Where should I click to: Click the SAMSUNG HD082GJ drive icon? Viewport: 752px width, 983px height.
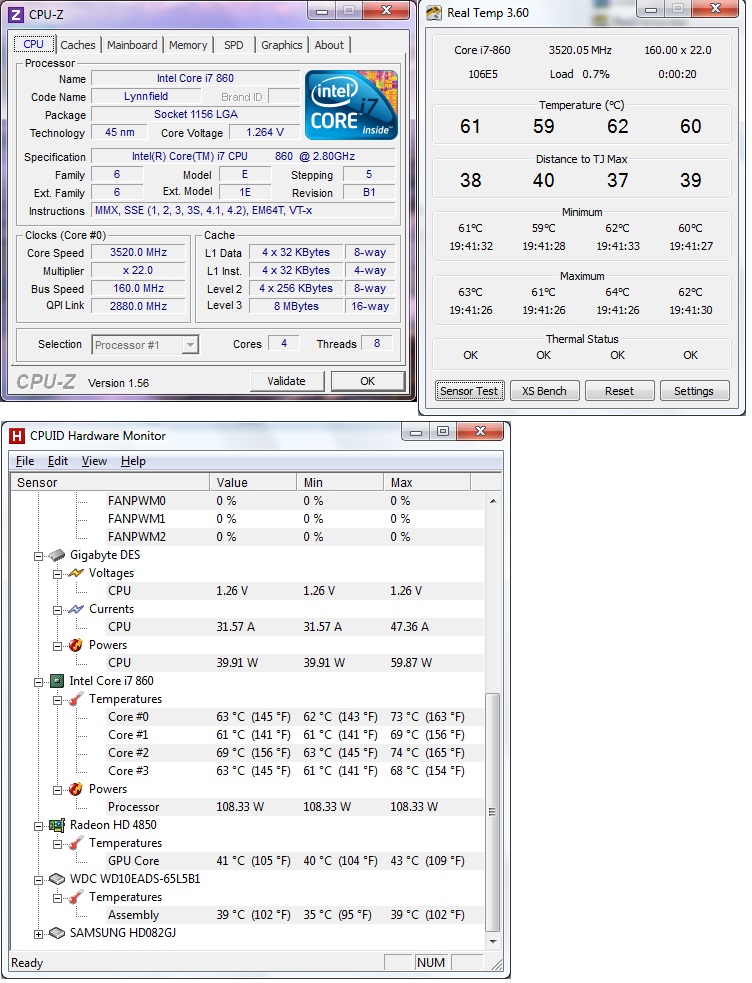57,933
